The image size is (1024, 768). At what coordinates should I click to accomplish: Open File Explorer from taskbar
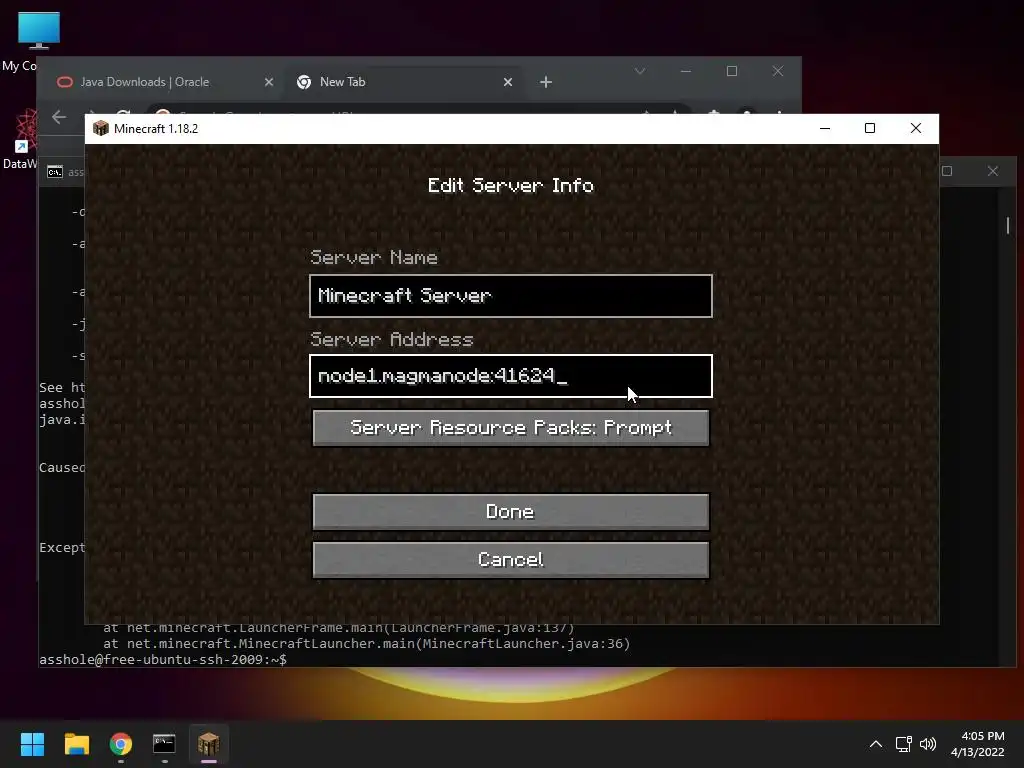(x=76, y=744)
